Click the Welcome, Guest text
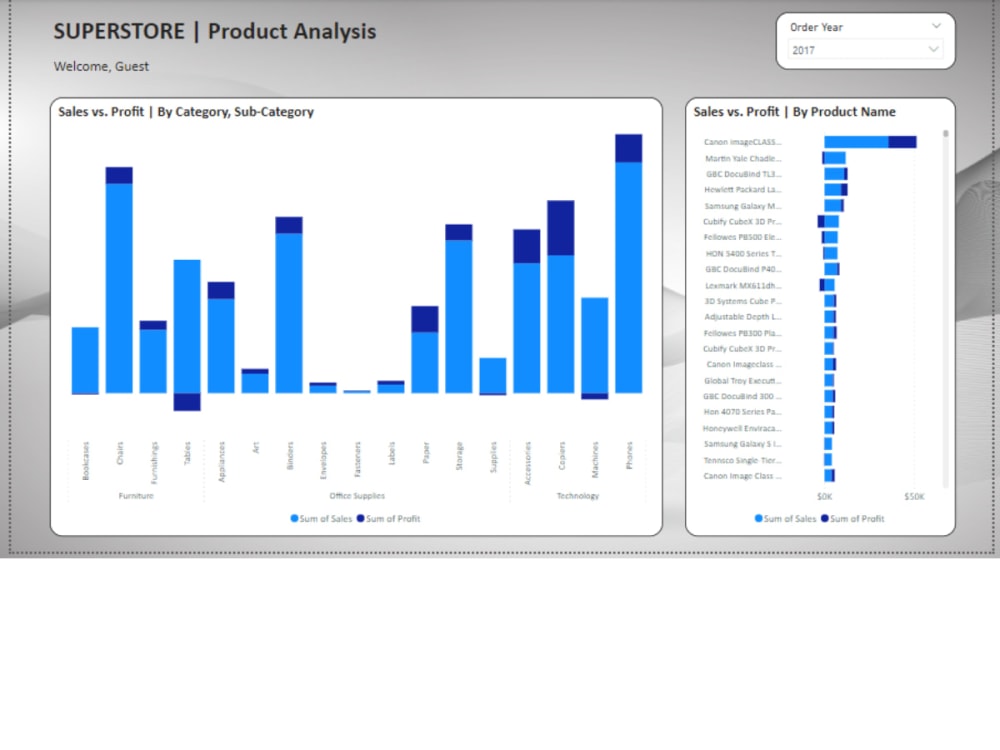1000x750 pixels. coord(100,66)
